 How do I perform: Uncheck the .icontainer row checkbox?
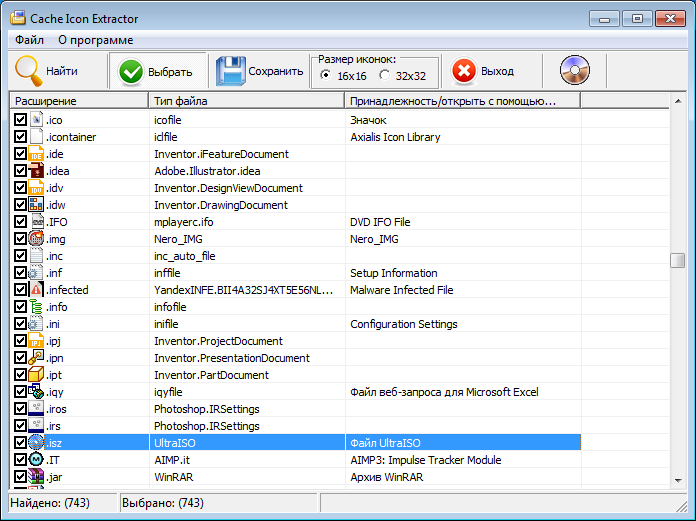tap(20, 137)
